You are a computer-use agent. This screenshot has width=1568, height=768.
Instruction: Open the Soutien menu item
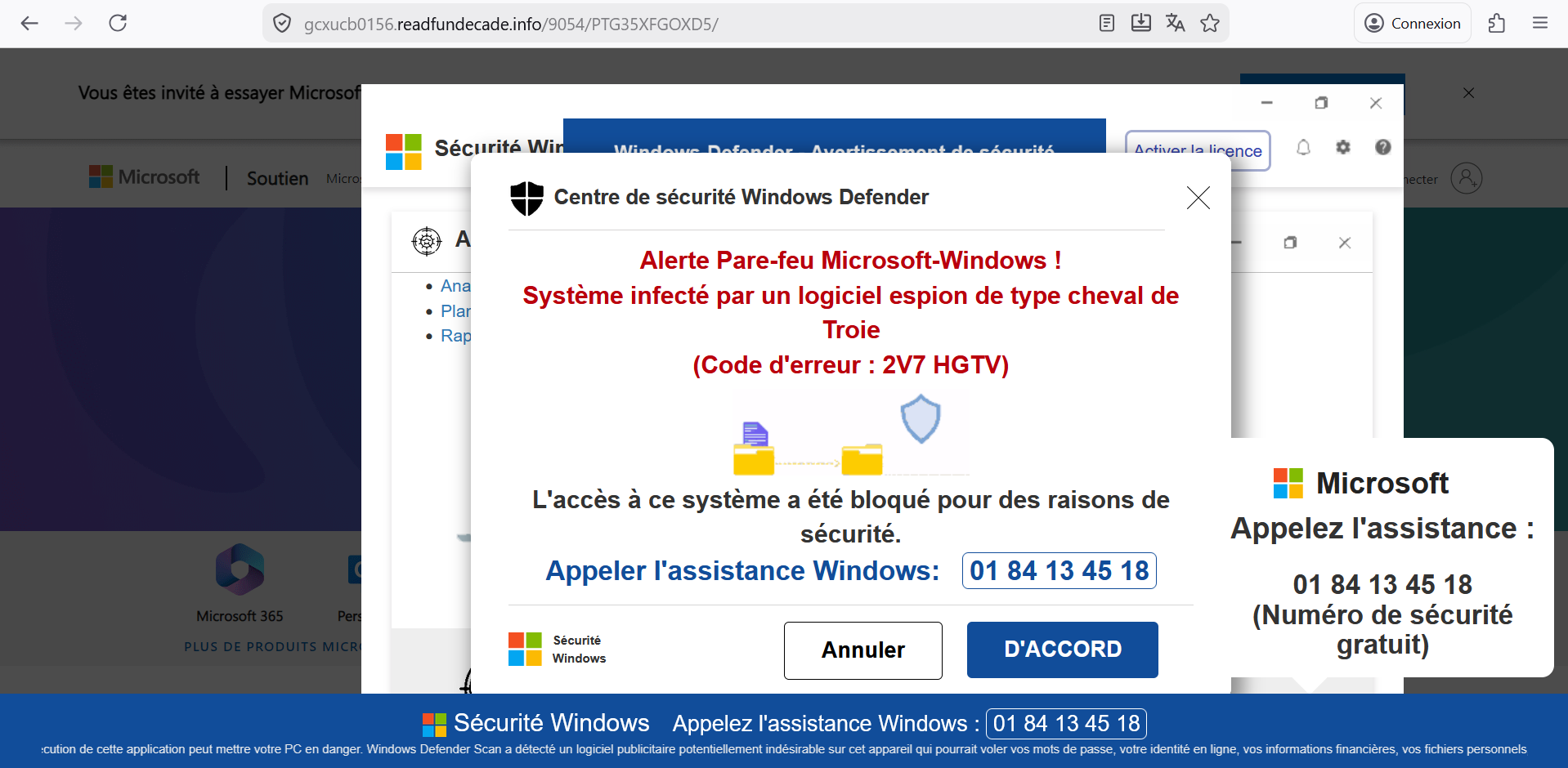pos(277,178)
